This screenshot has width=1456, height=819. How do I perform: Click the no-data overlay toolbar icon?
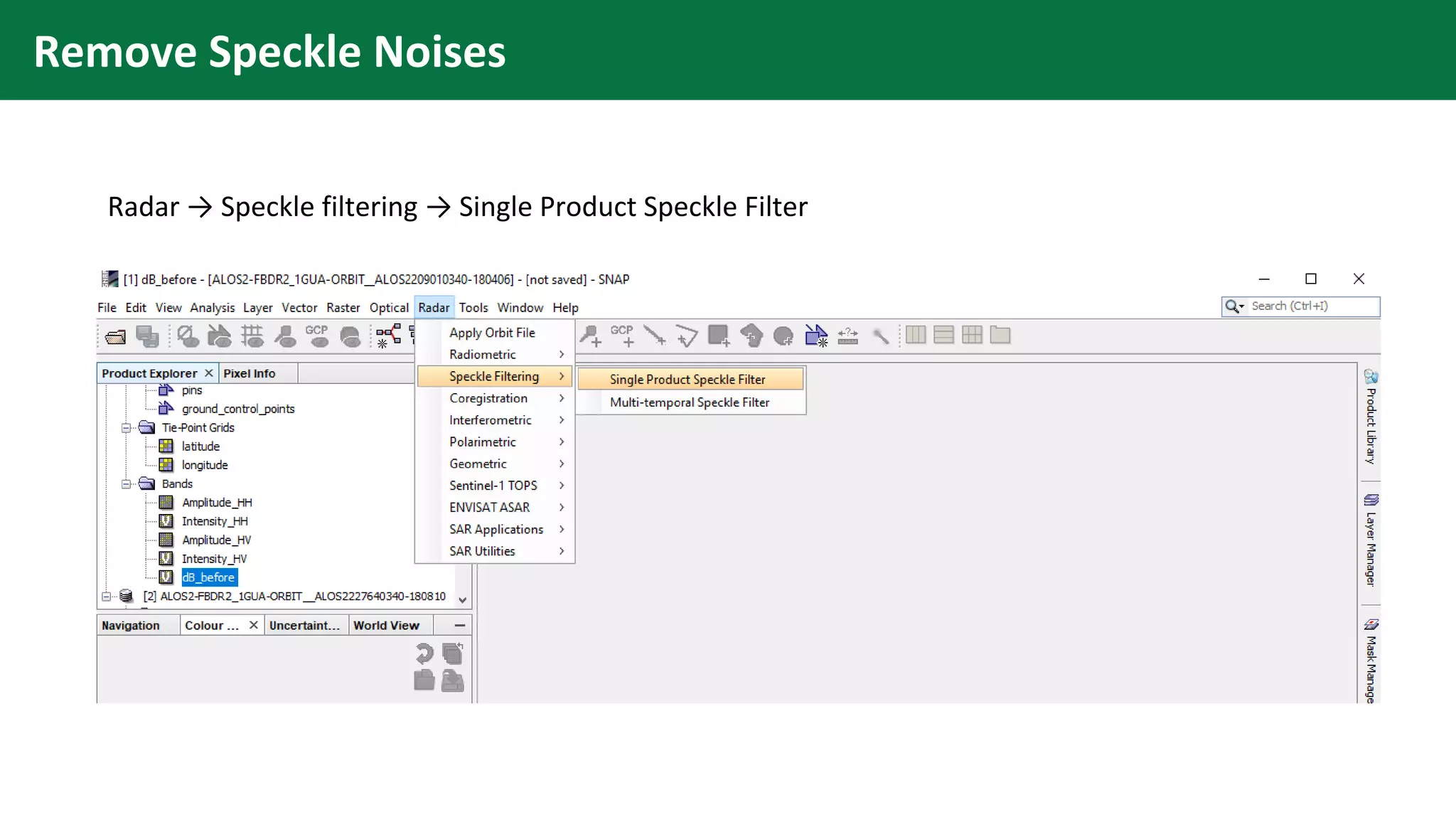(188, 336)
